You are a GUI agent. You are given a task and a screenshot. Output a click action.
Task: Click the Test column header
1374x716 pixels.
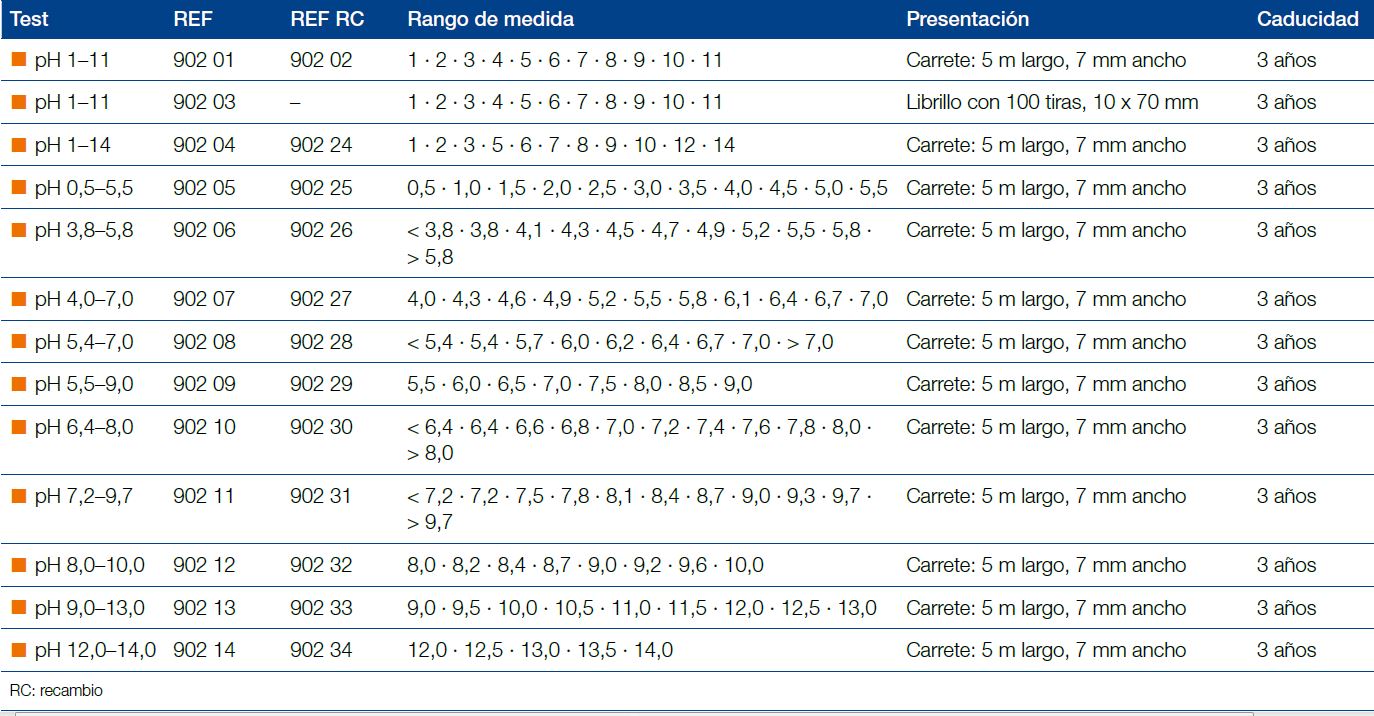29,19
